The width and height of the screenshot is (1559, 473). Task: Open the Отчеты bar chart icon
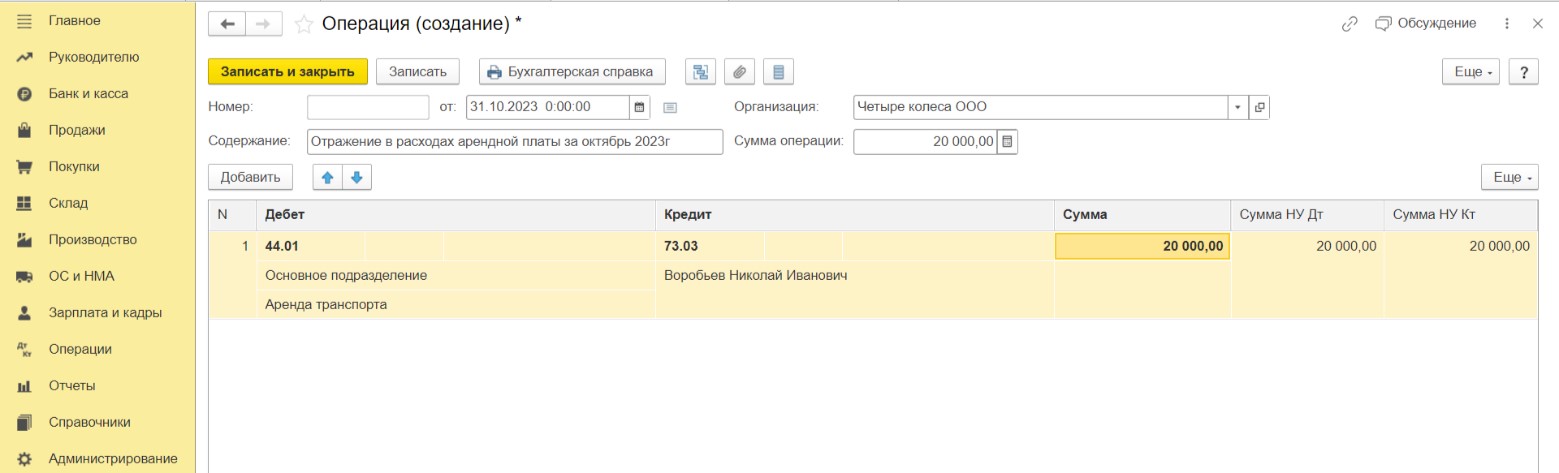tap(25, 386)
